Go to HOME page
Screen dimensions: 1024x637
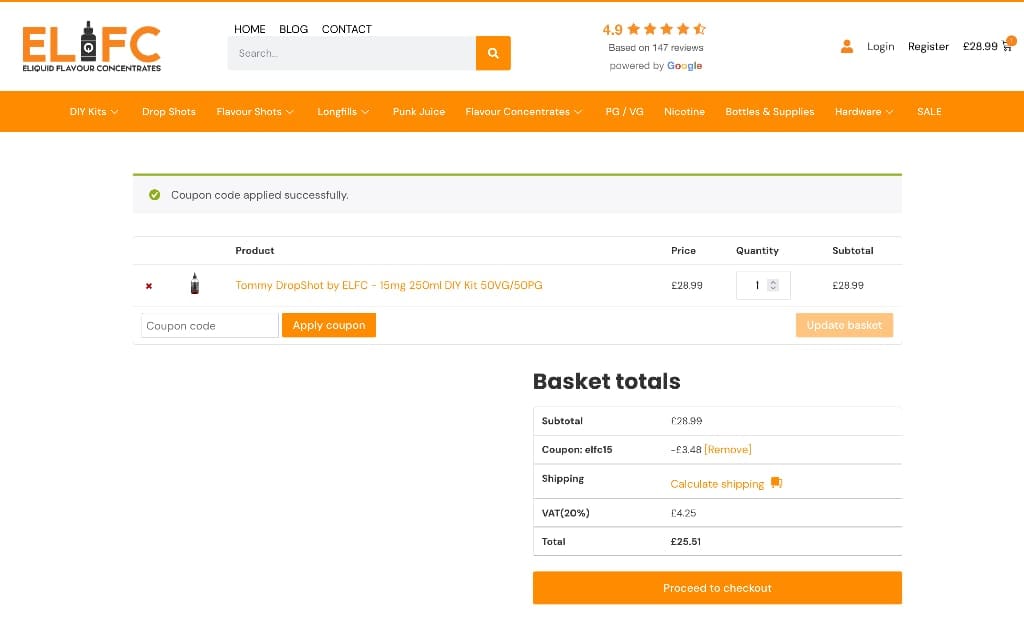[249, 29]
